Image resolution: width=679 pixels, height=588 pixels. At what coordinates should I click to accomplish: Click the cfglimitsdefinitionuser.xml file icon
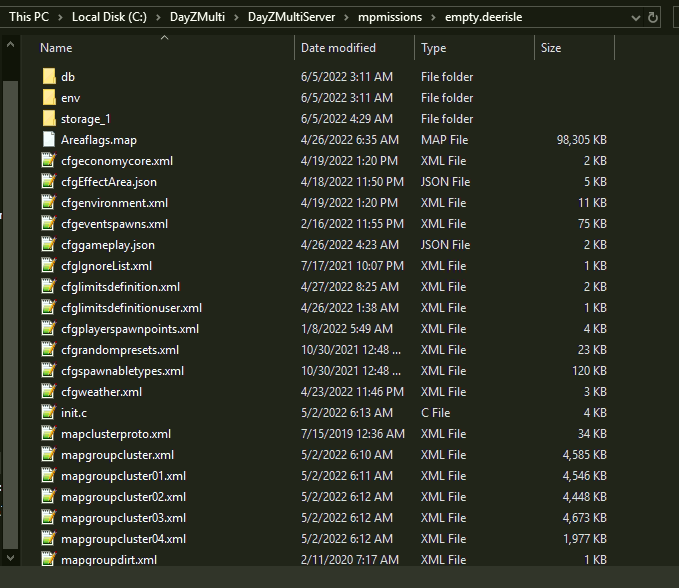(x=49, y=307)
